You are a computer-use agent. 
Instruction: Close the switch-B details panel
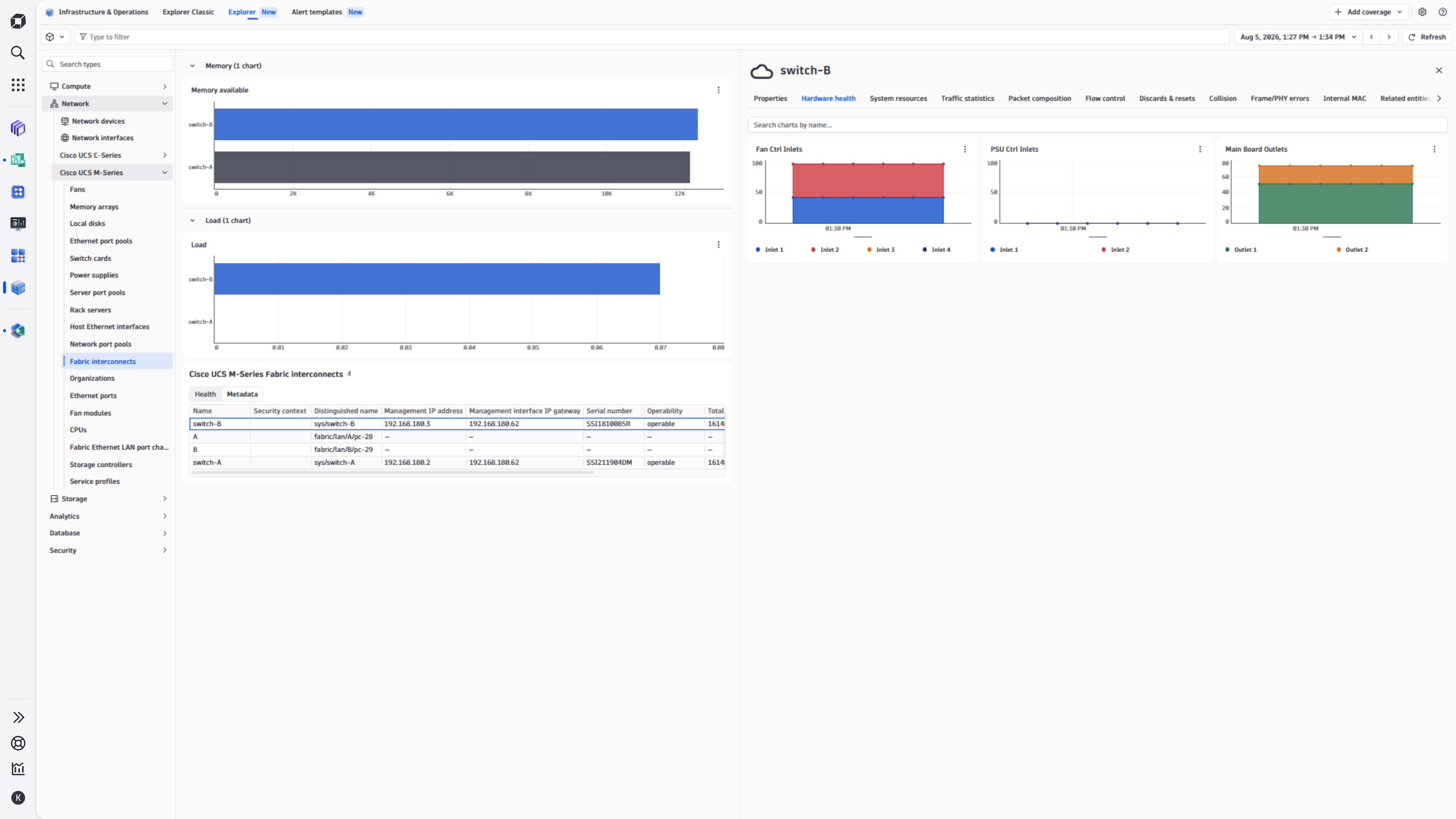[x=1439, y=70]
